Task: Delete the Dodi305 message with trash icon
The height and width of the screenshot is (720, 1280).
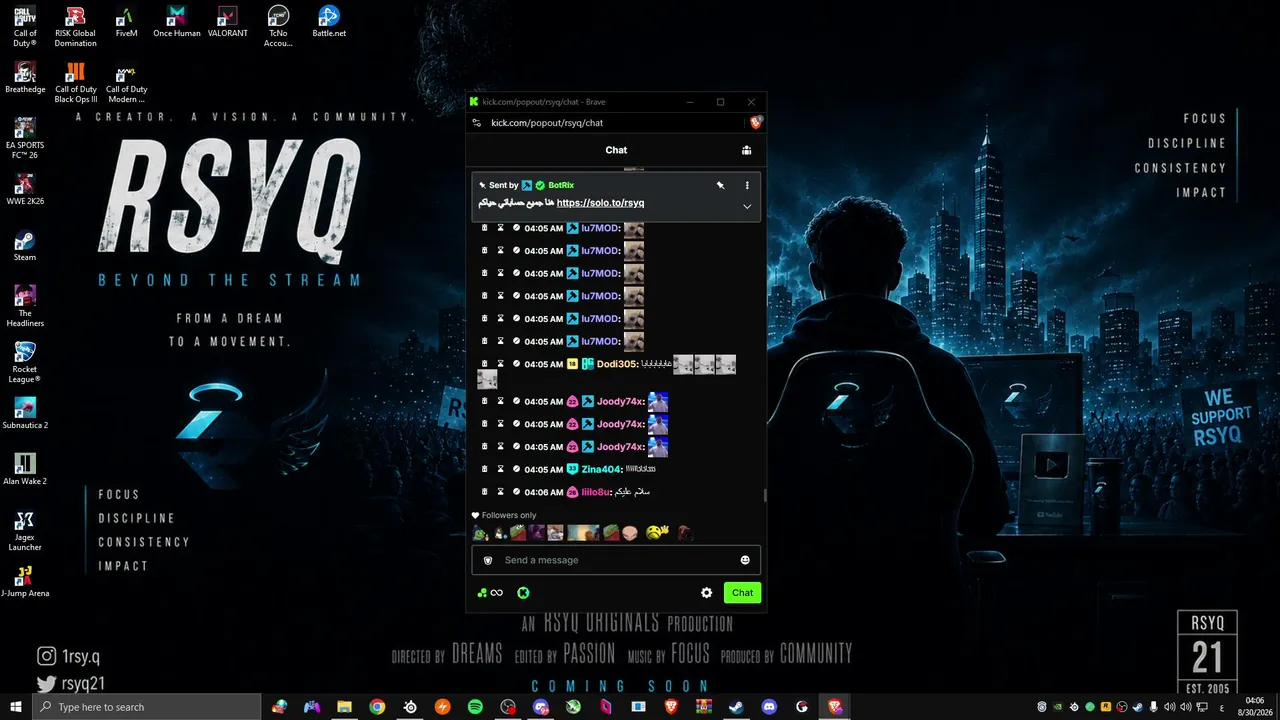Action: 485,364
